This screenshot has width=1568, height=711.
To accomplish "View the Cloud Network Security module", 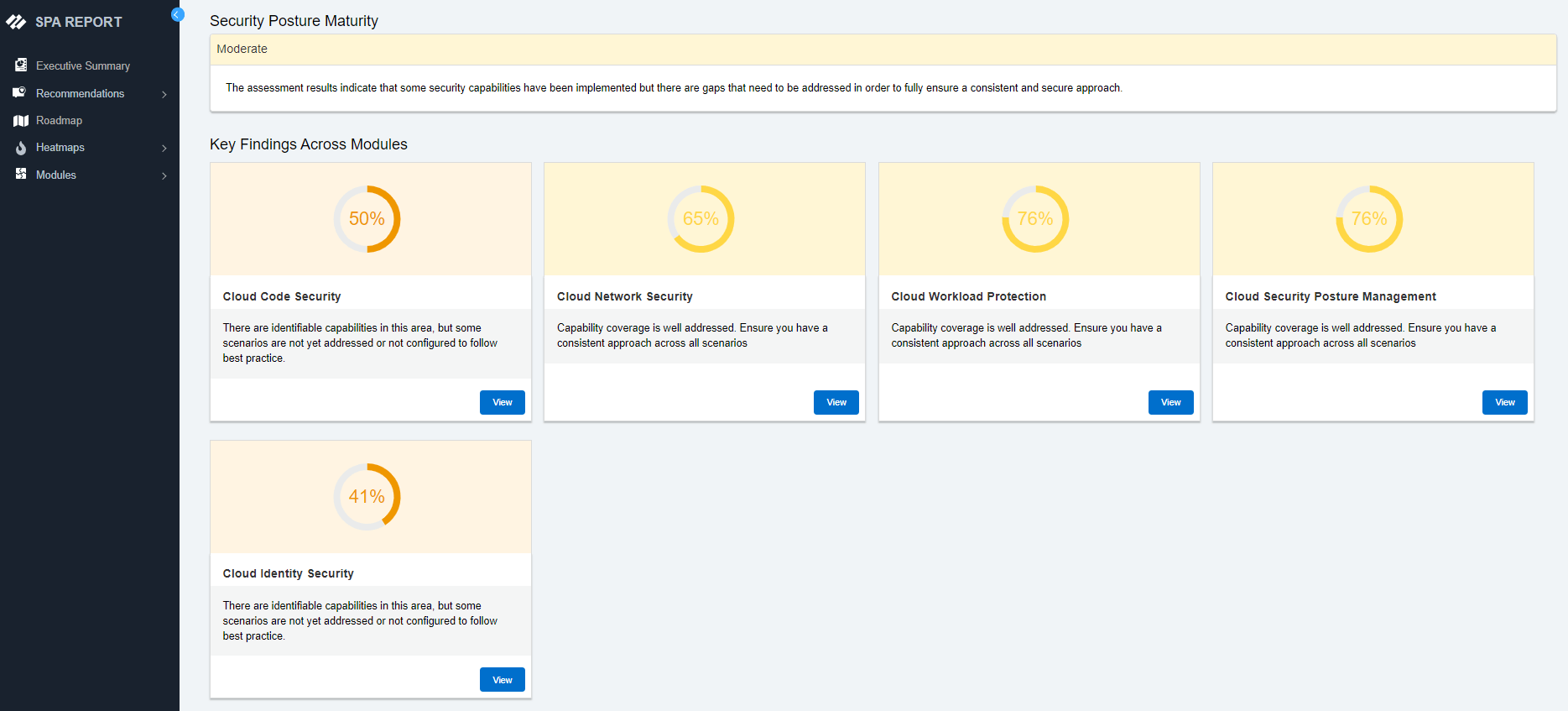I will coord(836,402).
